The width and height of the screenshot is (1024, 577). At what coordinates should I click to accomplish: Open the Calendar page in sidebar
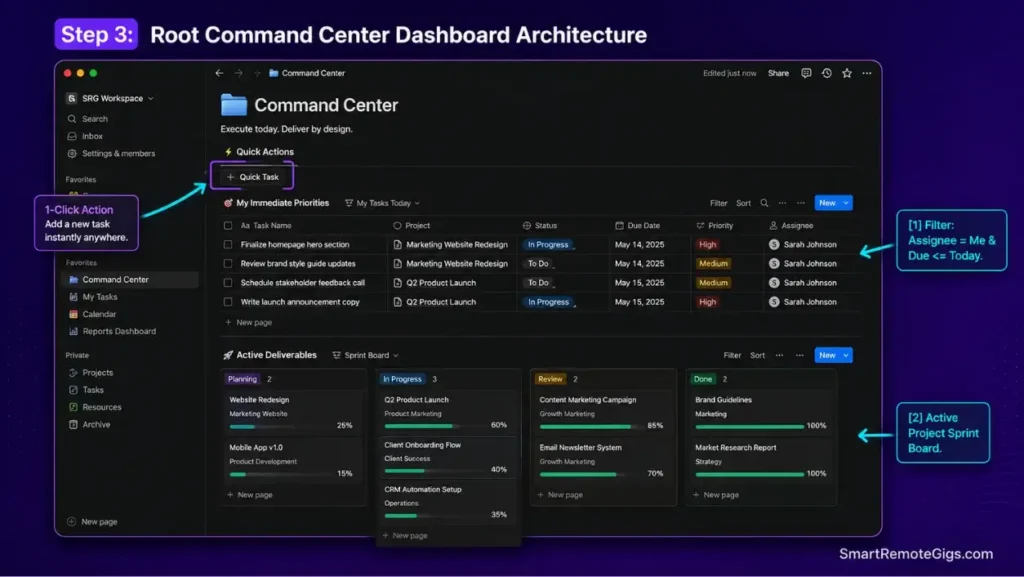pos(99,314)
